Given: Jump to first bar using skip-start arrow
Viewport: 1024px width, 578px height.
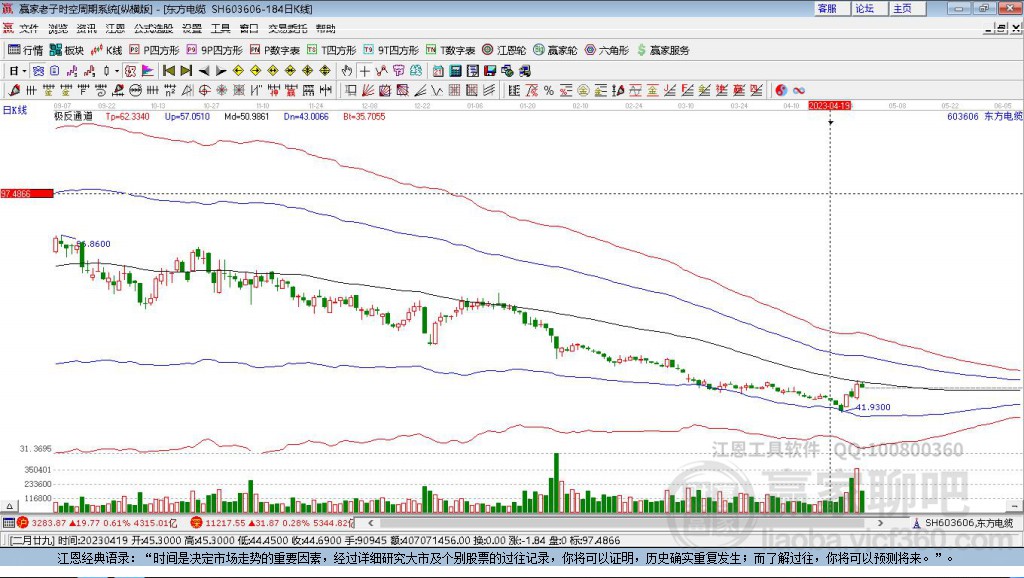Looking at the screenshot, I should tap(168, 70).
